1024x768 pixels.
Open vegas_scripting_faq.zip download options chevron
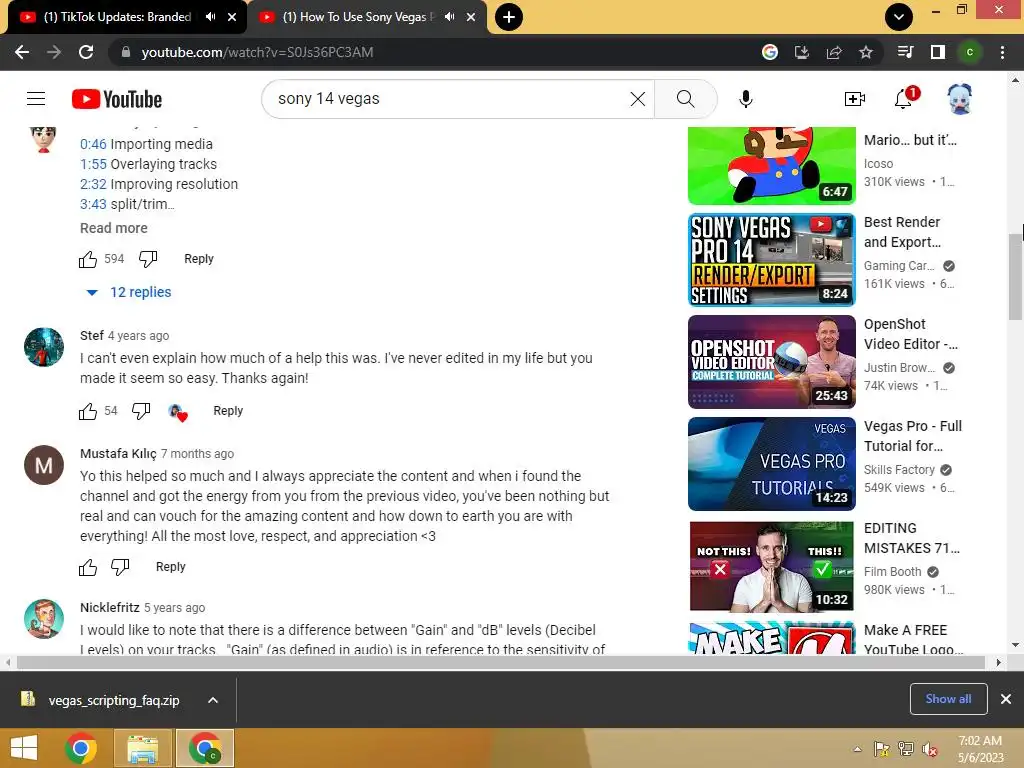tap(213, 700)
